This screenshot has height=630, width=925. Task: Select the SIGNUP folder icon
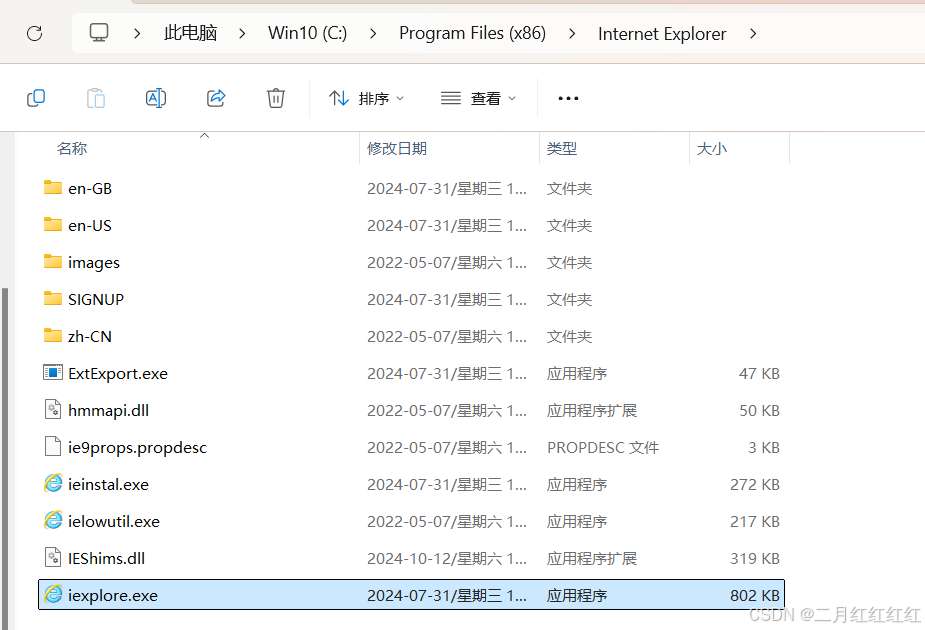coord(53,298)
